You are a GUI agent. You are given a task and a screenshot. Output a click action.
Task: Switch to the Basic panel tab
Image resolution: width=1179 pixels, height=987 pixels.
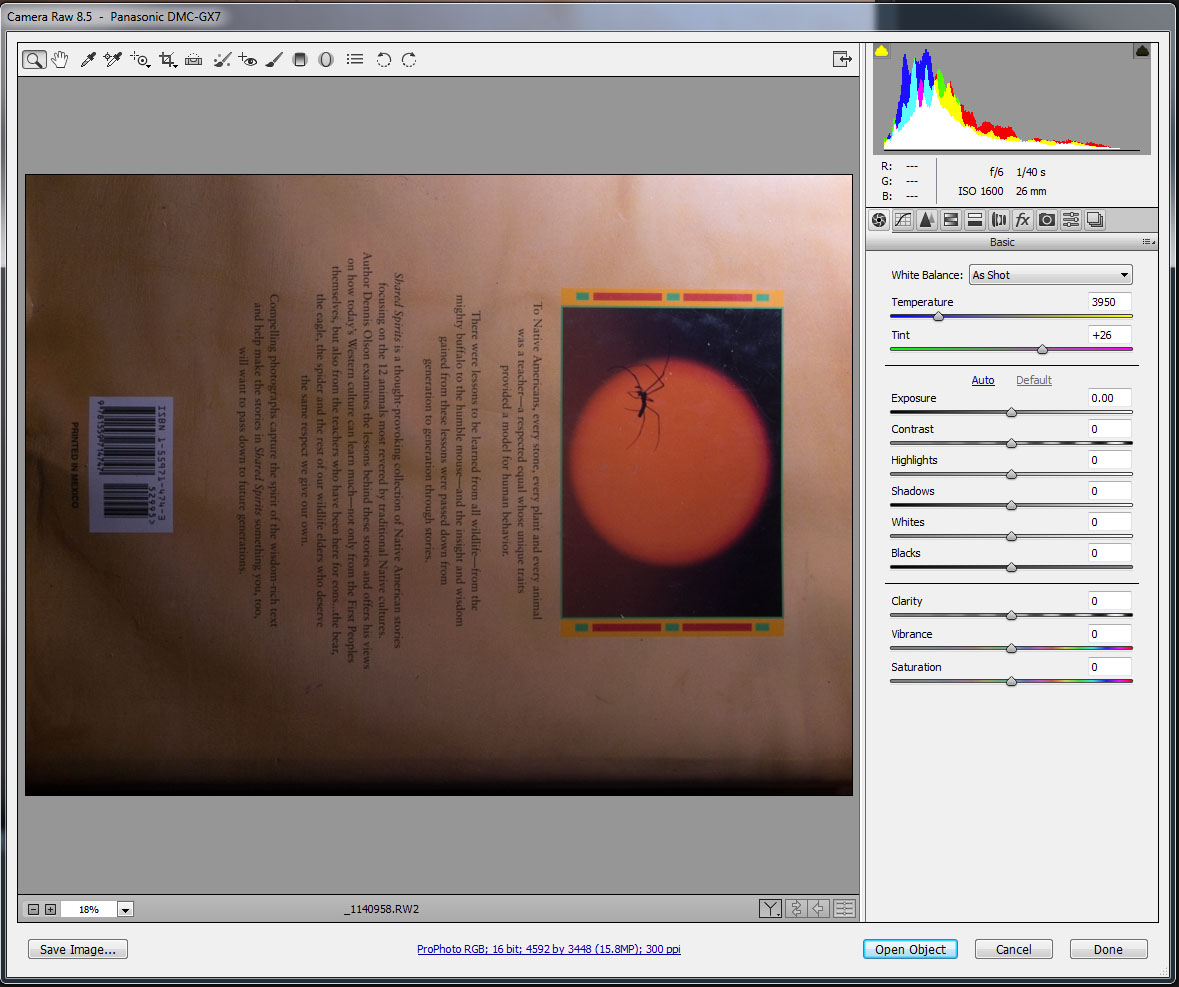879,220
